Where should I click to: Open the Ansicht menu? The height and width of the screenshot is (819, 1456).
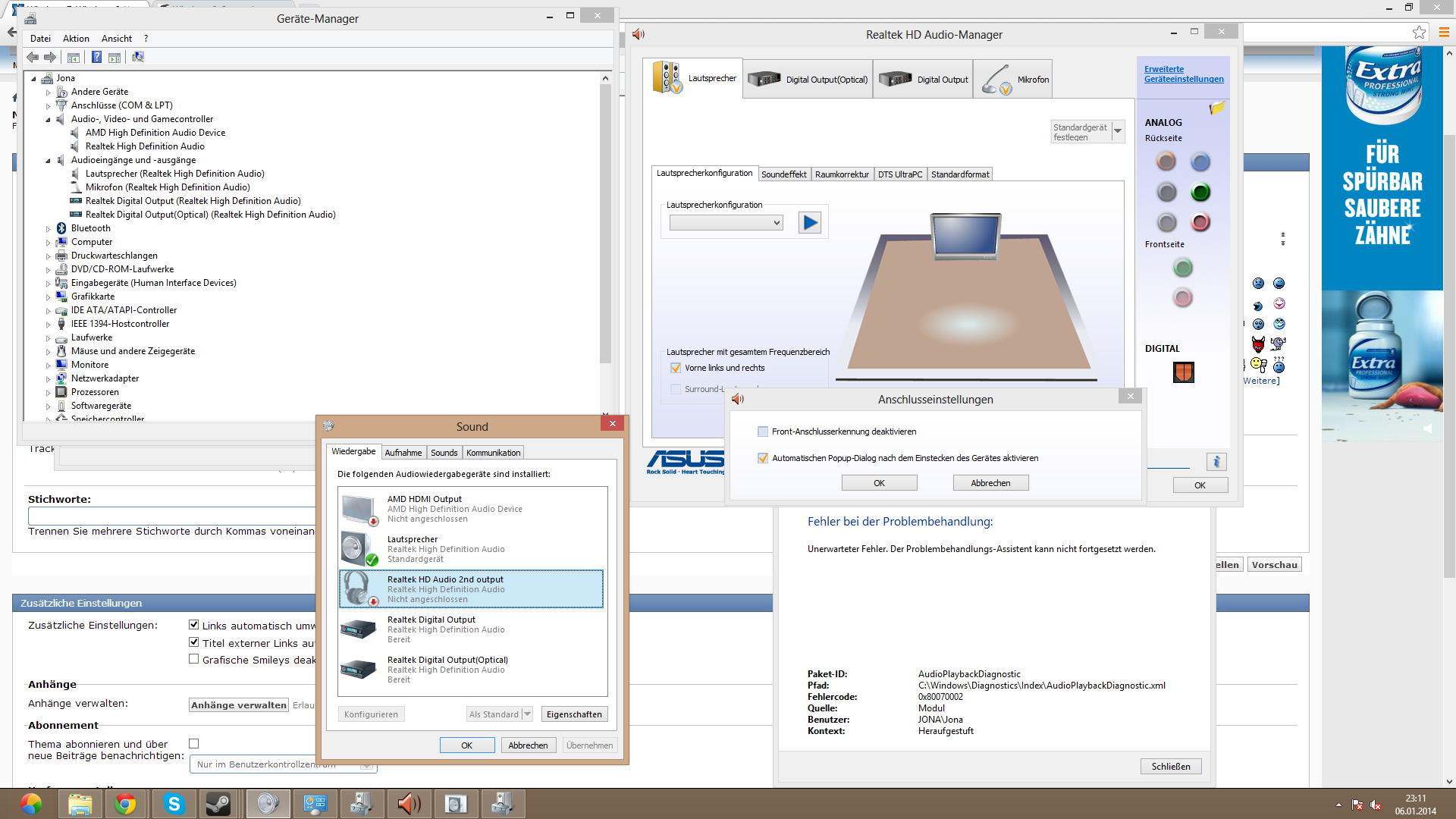tap(117, 39)
